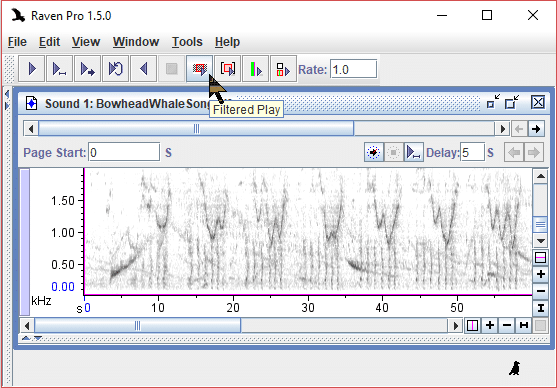Click the page scrollbar right arrow
Screen dimensions: 557x388
click(x=502, y=129)
